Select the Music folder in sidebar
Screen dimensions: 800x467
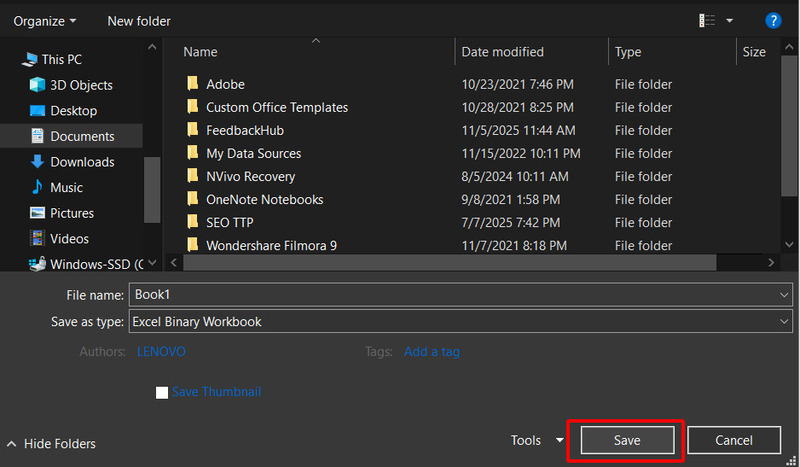click(66, 187)
